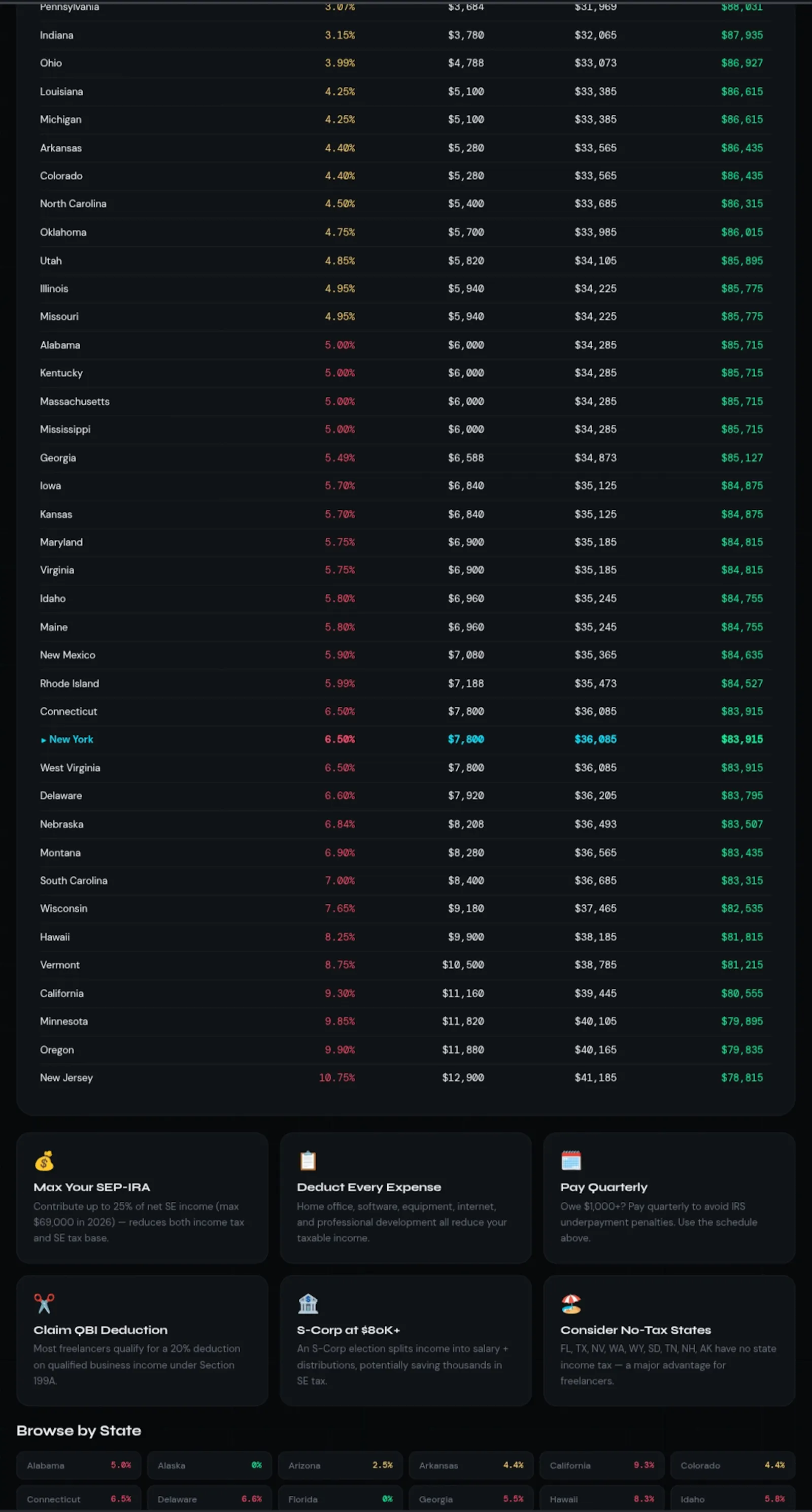
Task: Click Georgia's $6,588 state tax value
Action: [x=466, y=458]
